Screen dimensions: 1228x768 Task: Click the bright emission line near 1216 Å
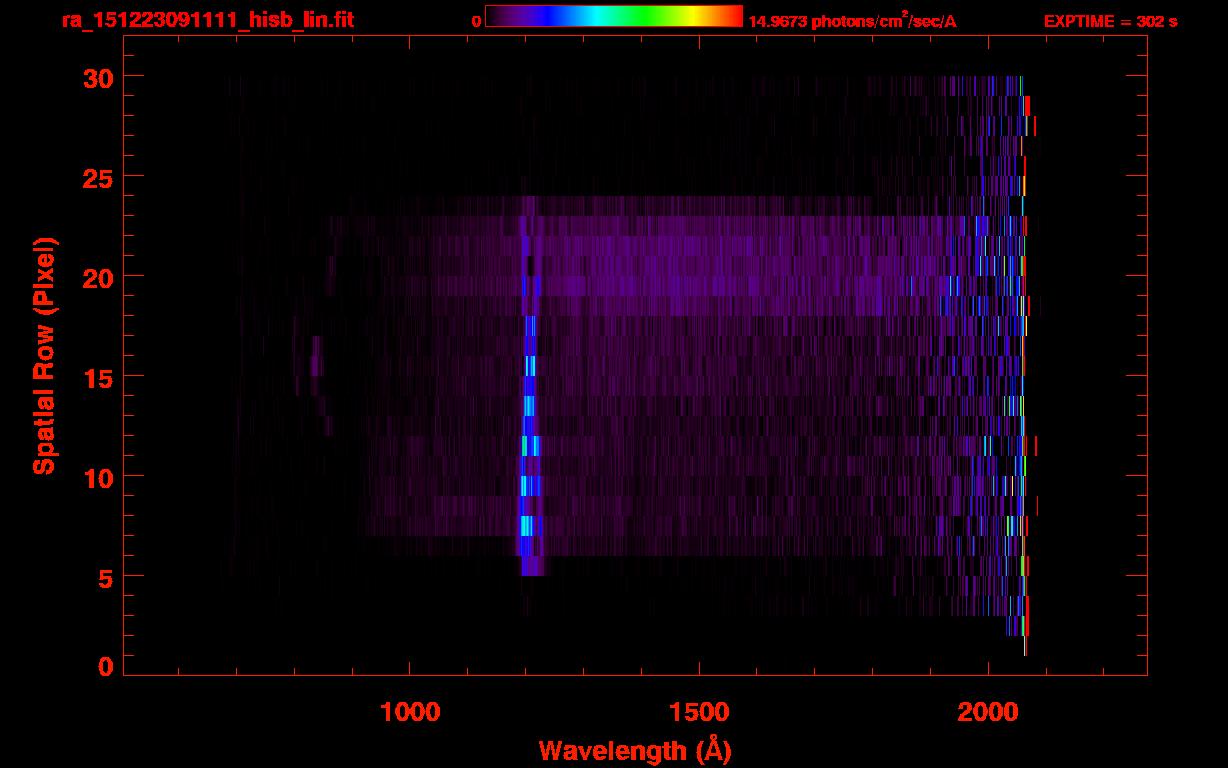(529, 387)
